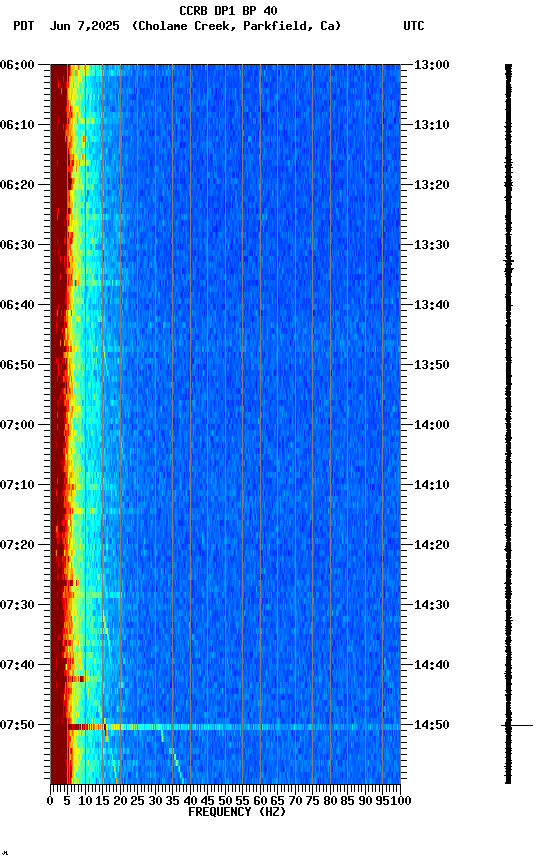Click the 75 Hz frequency axis label
Screen dimensions: 552x864
[x=312, y=801]
